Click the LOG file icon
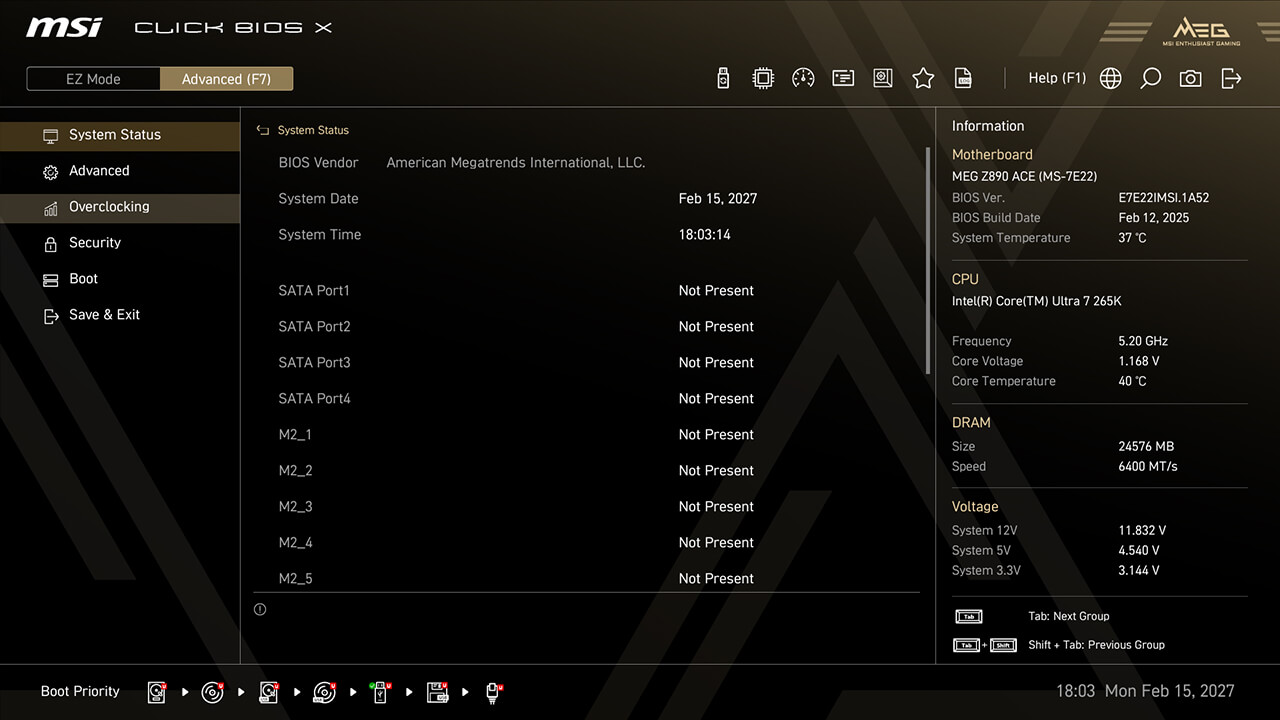Viewport: 1280px width, 720px height. 963,78
